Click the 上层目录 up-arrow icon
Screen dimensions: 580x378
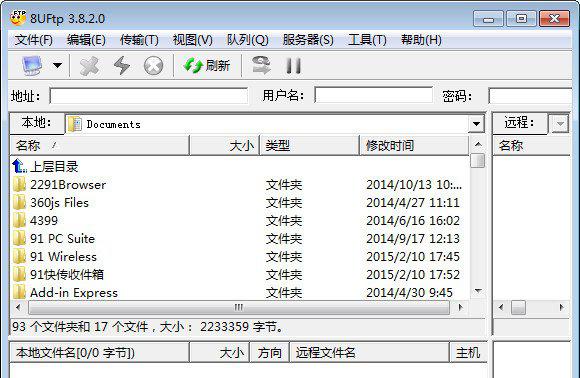[x=19, y=166]
